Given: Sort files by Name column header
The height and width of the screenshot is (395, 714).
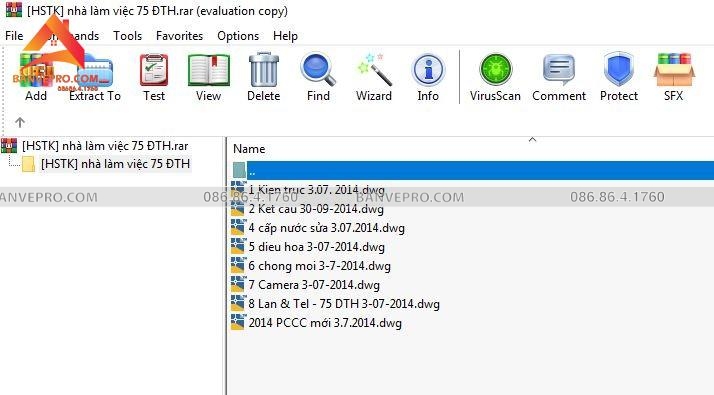Looking at the screenshot, I should [x=249, y=149].
